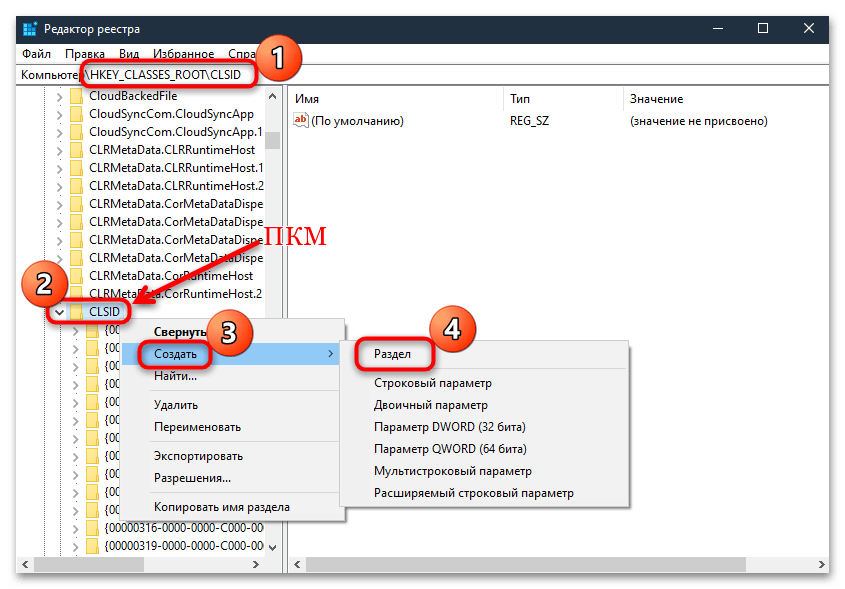Select Параметр QWORD (64 бита)
Screen dimensions: 845x589
[x=450, y=449]
